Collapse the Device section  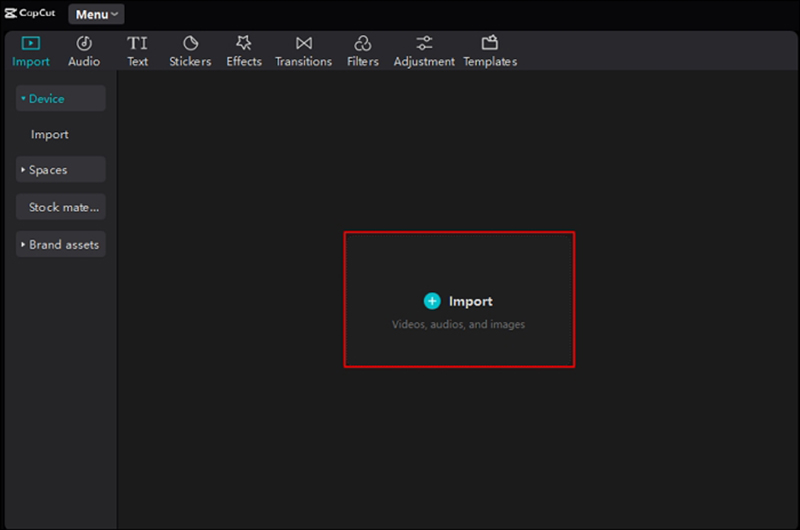[60, 99]
